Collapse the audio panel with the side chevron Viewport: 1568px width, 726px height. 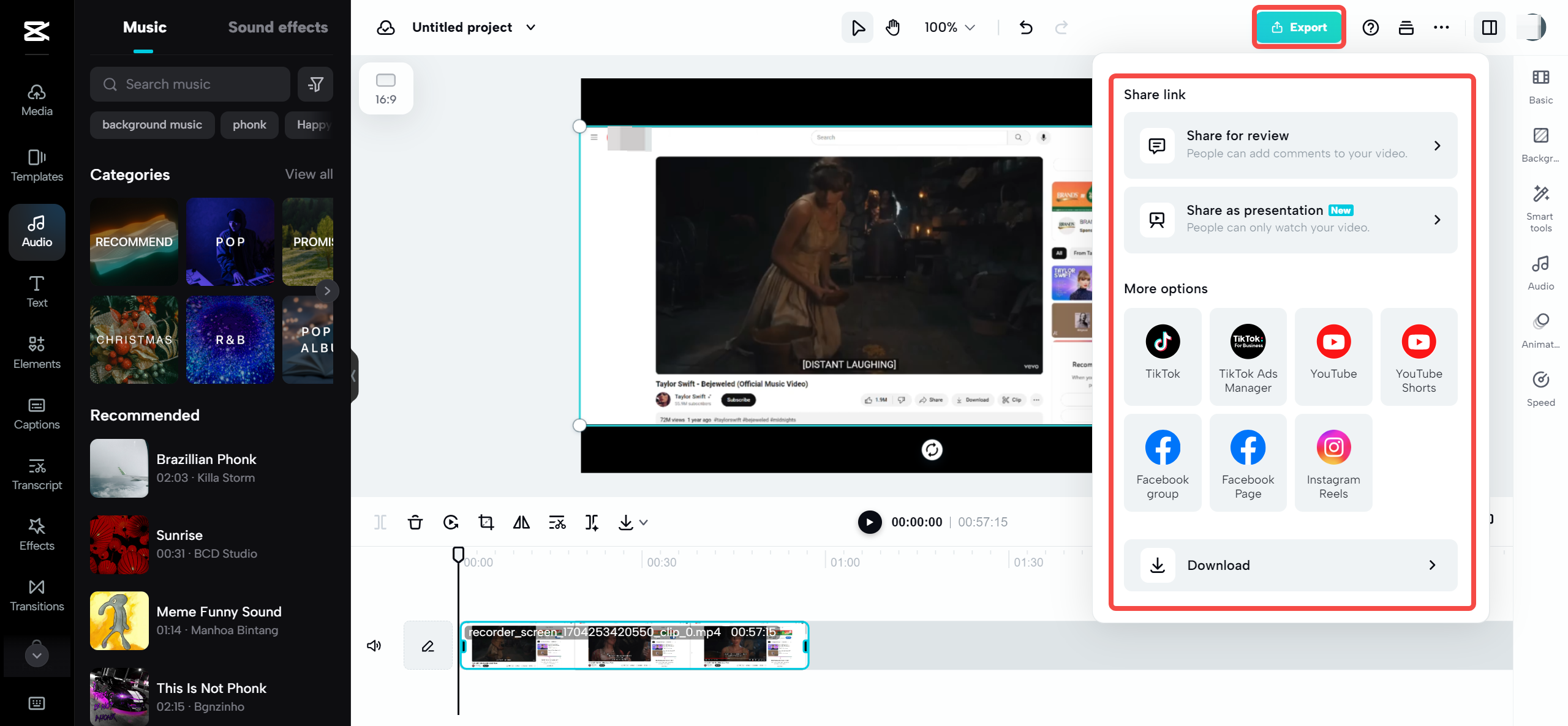354,375
